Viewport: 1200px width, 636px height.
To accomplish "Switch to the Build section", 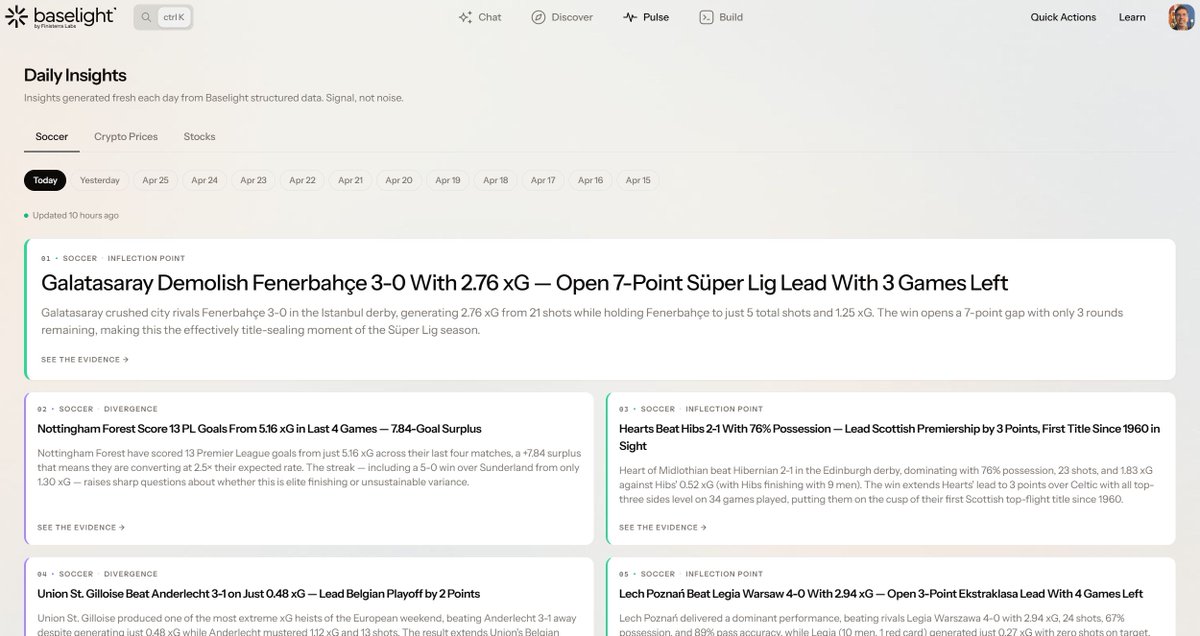I will coord(721,17).
